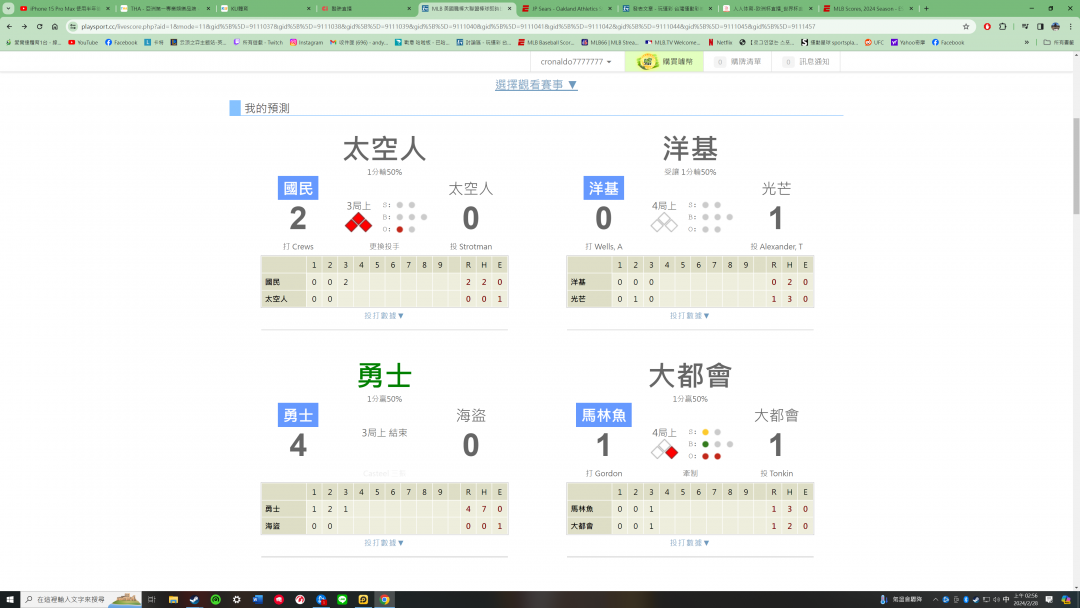Image resolution: width=1080 pixels, height=608 pixels.
Task: Expand pitching stats for Braves vs Pirates game
Action: click(x=384, y=543)
